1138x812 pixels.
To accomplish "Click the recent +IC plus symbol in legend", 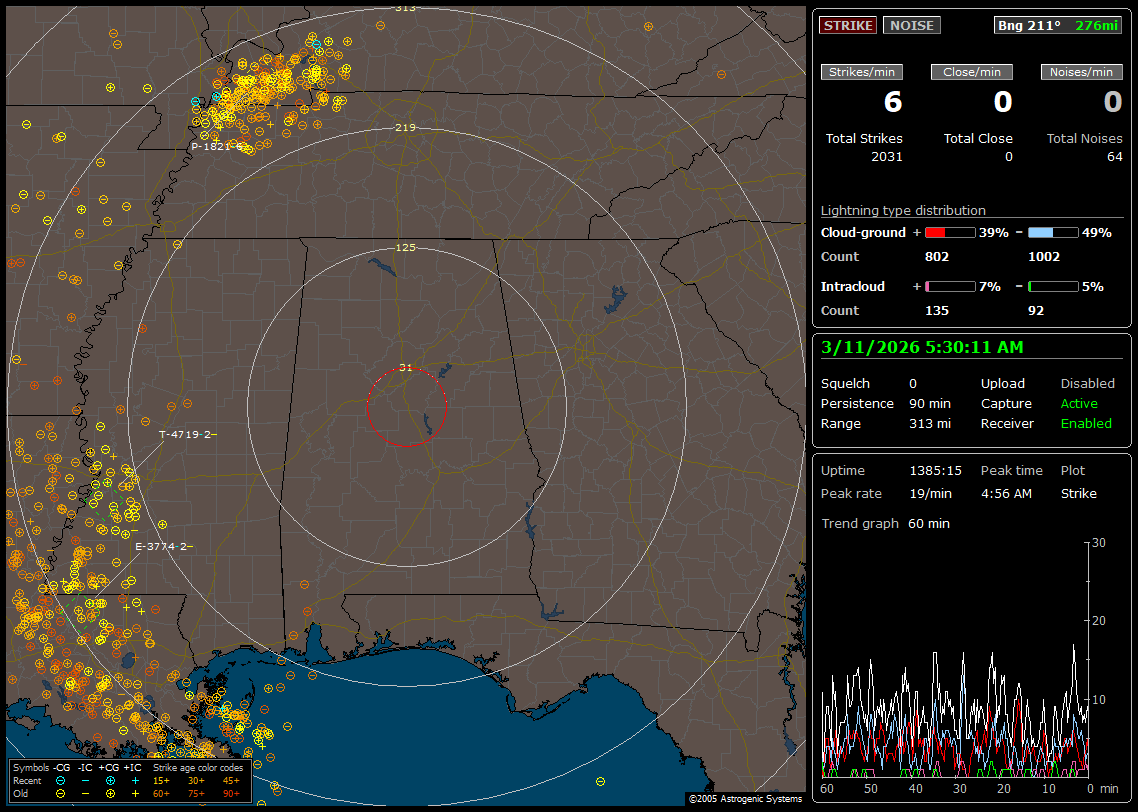I will coord(135,780).
